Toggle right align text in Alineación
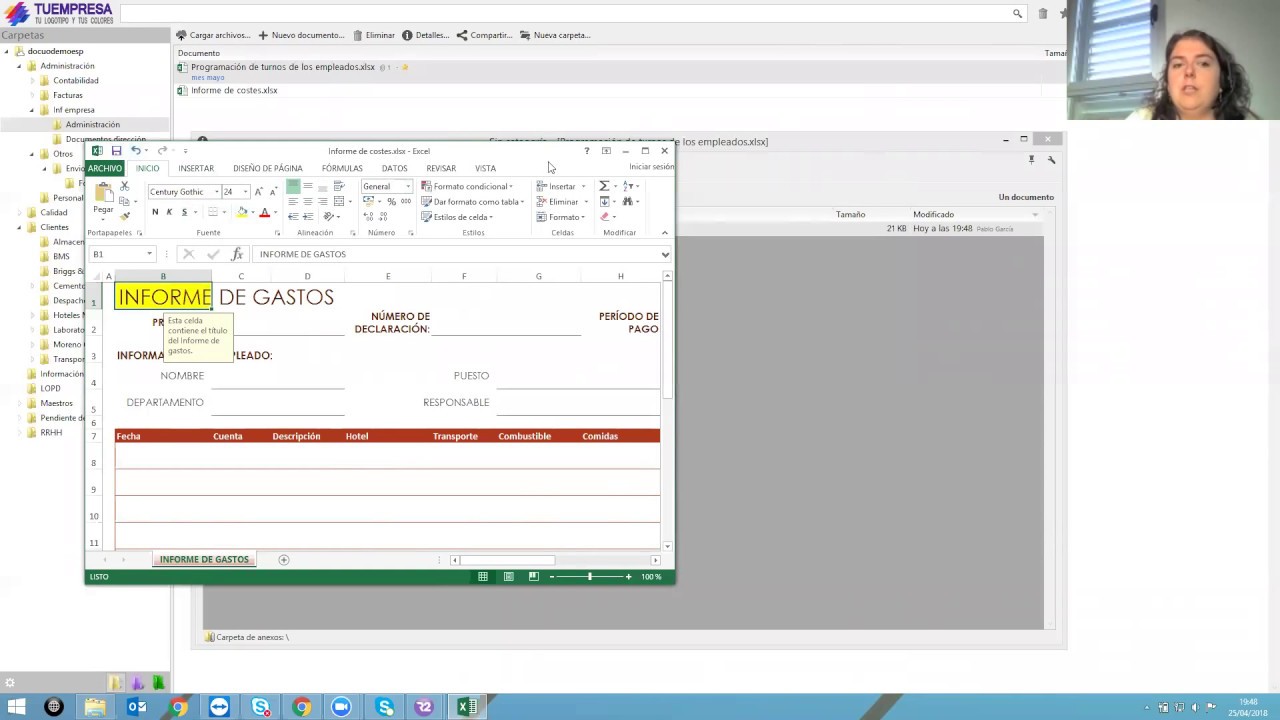Image resolution: width=1280 pixels, height=720 pixels. (x=322, y=201)
